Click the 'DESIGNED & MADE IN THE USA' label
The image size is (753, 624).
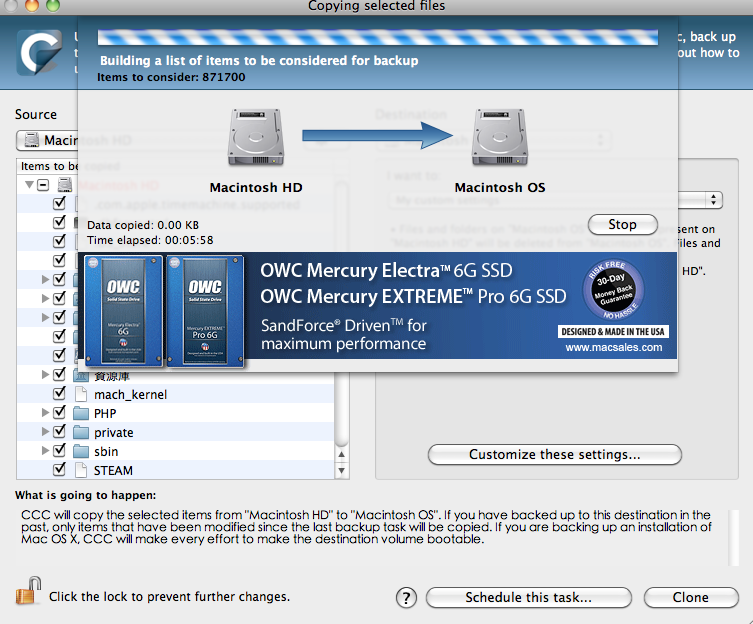(x=613, y=331)
